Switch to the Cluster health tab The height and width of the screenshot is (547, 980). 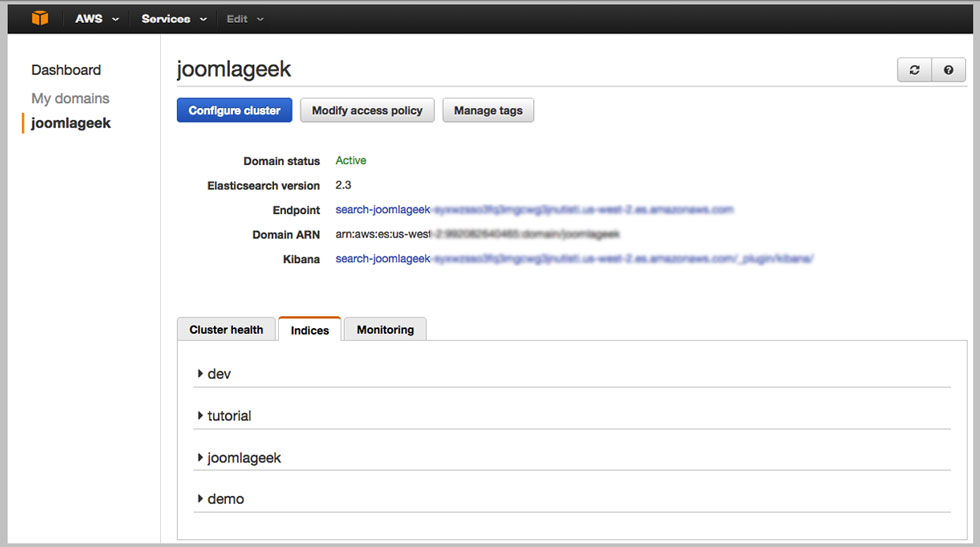click(x=226, y=329)
